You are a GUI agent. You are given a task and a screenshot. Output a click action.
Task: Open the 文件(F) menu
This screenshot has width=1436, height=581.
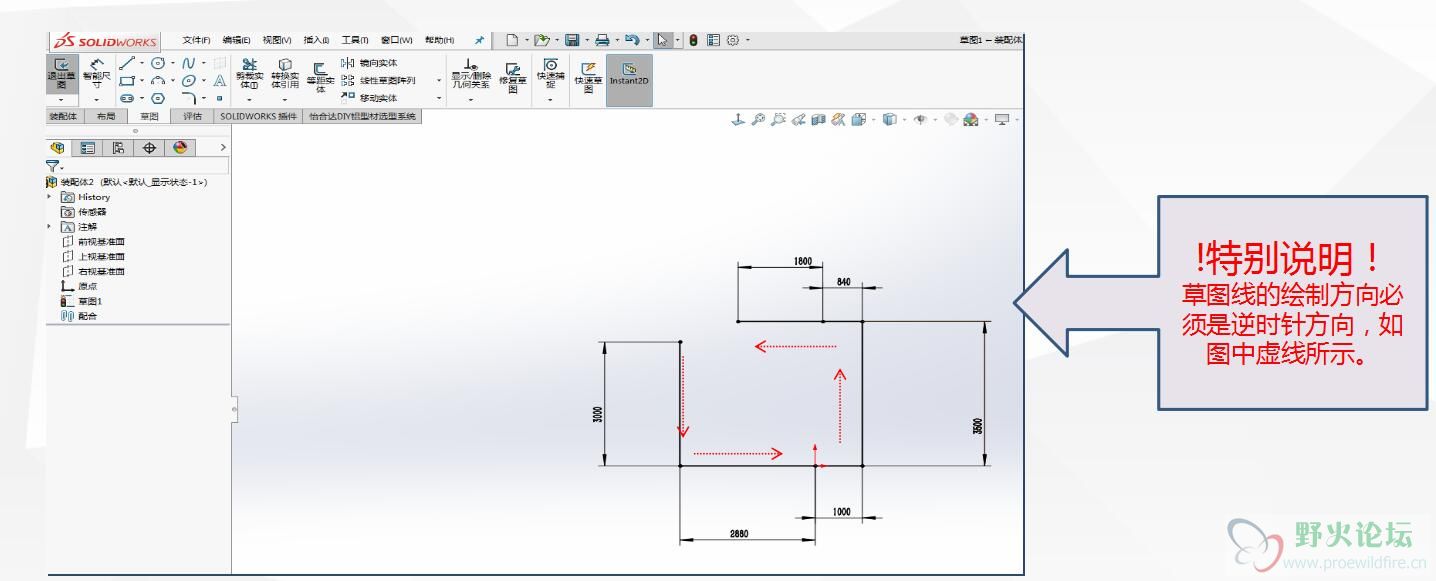coord(197,40)
